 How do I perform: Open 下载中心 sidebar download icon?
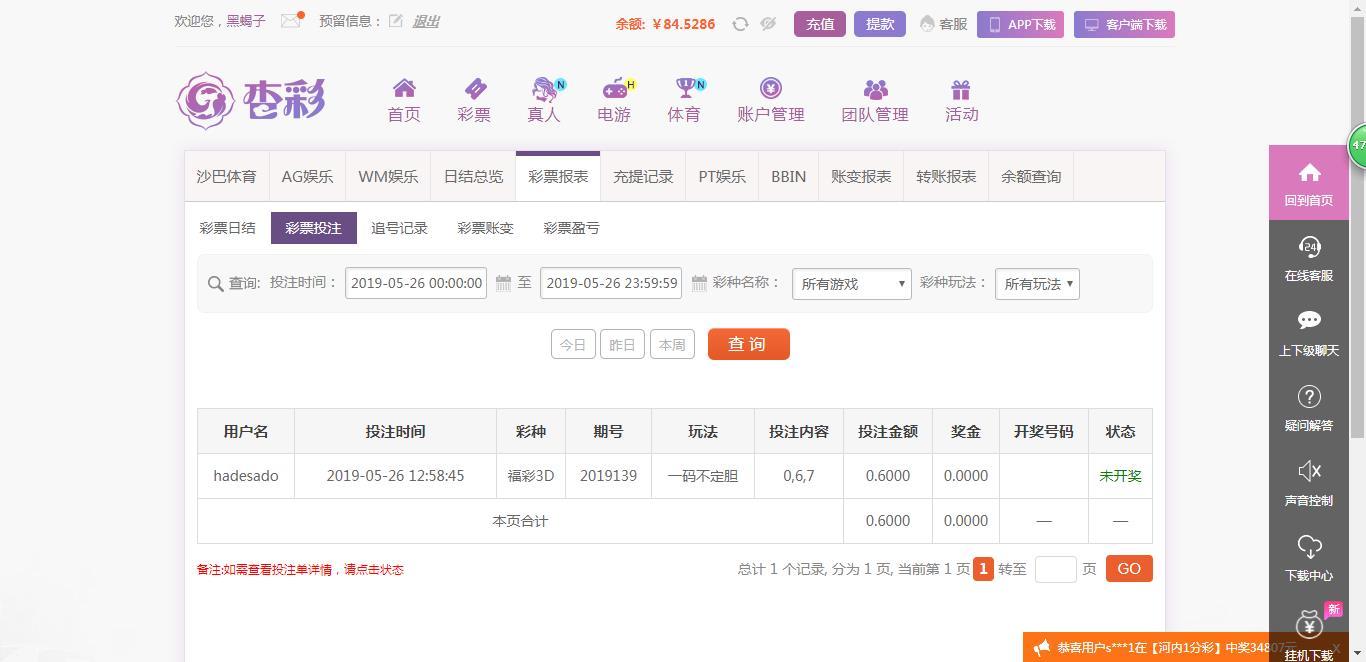tap(1309, 546)
